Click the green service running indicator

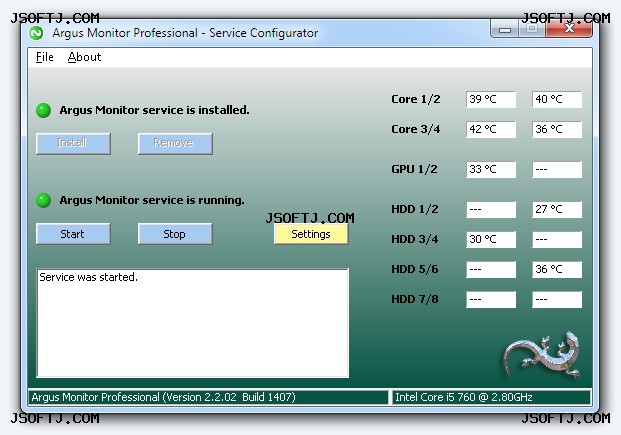click(44, 200)
